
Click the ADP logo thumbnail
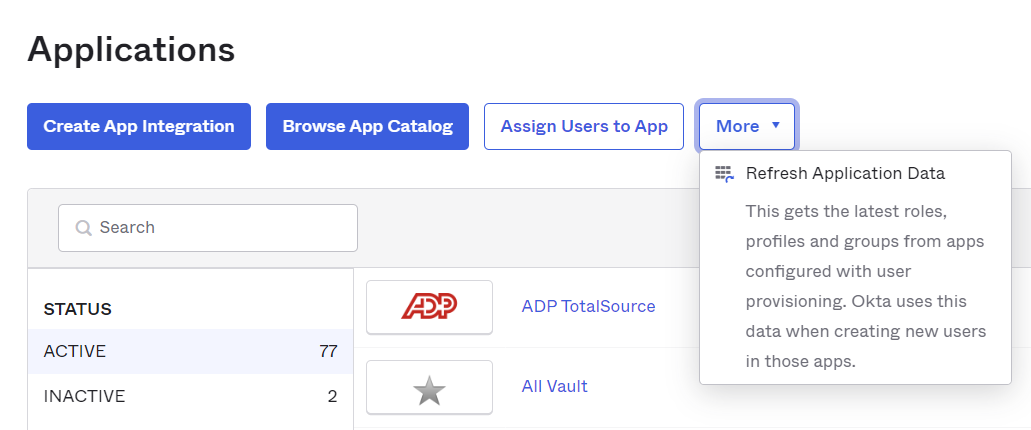pyautogui.click(x=429, y=307)
